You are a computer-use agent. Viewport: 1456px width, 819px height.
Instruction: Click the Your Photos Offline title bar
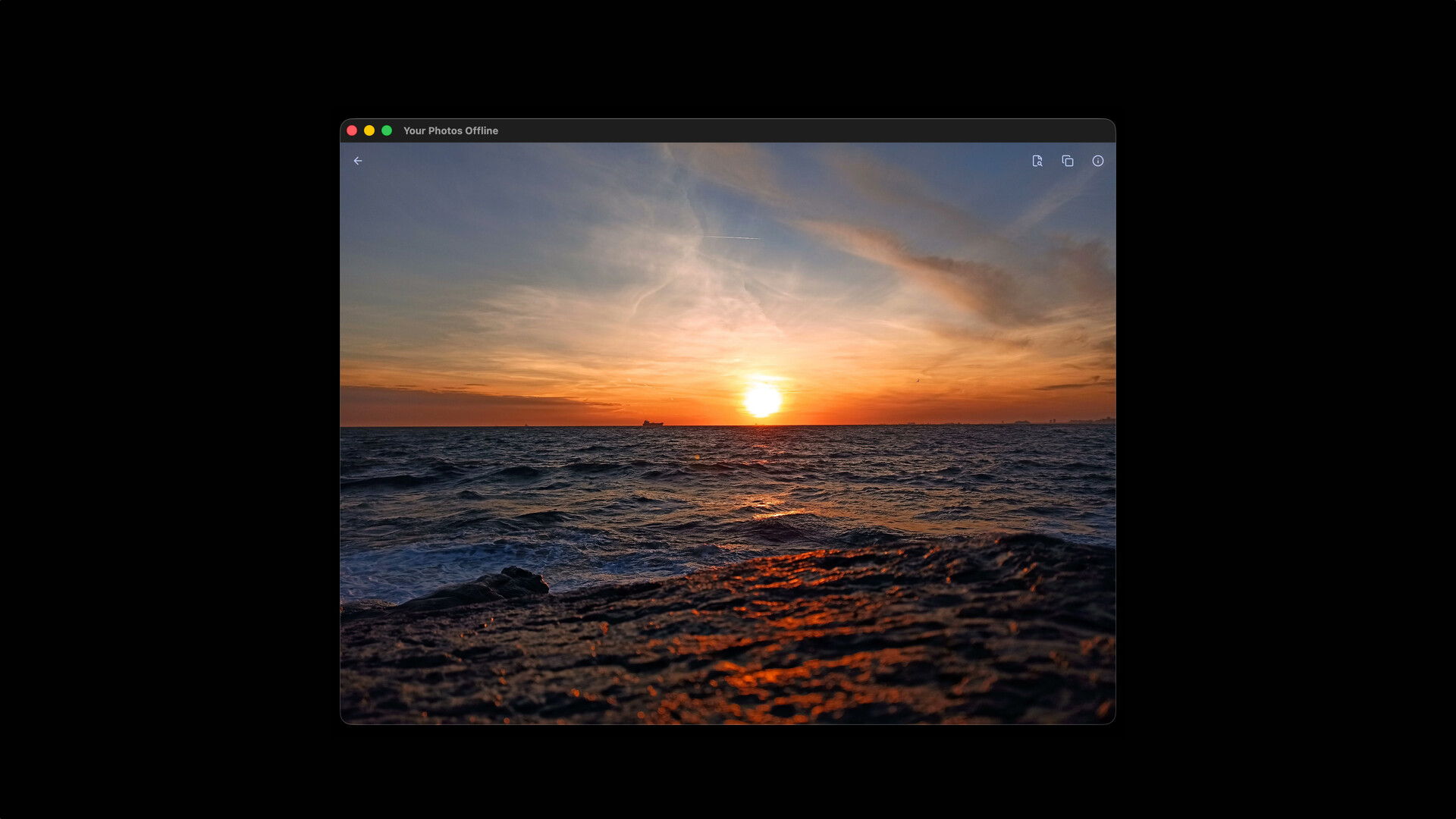tap(450, 130)
